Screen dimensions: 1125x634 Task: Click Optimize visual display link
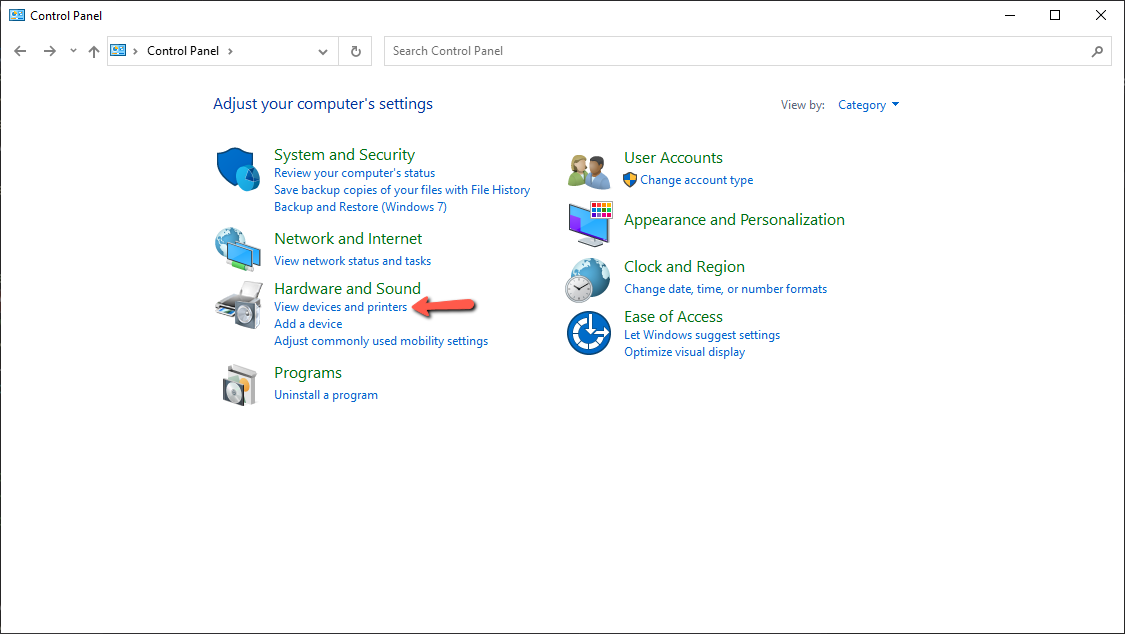(x=684, y=352)
